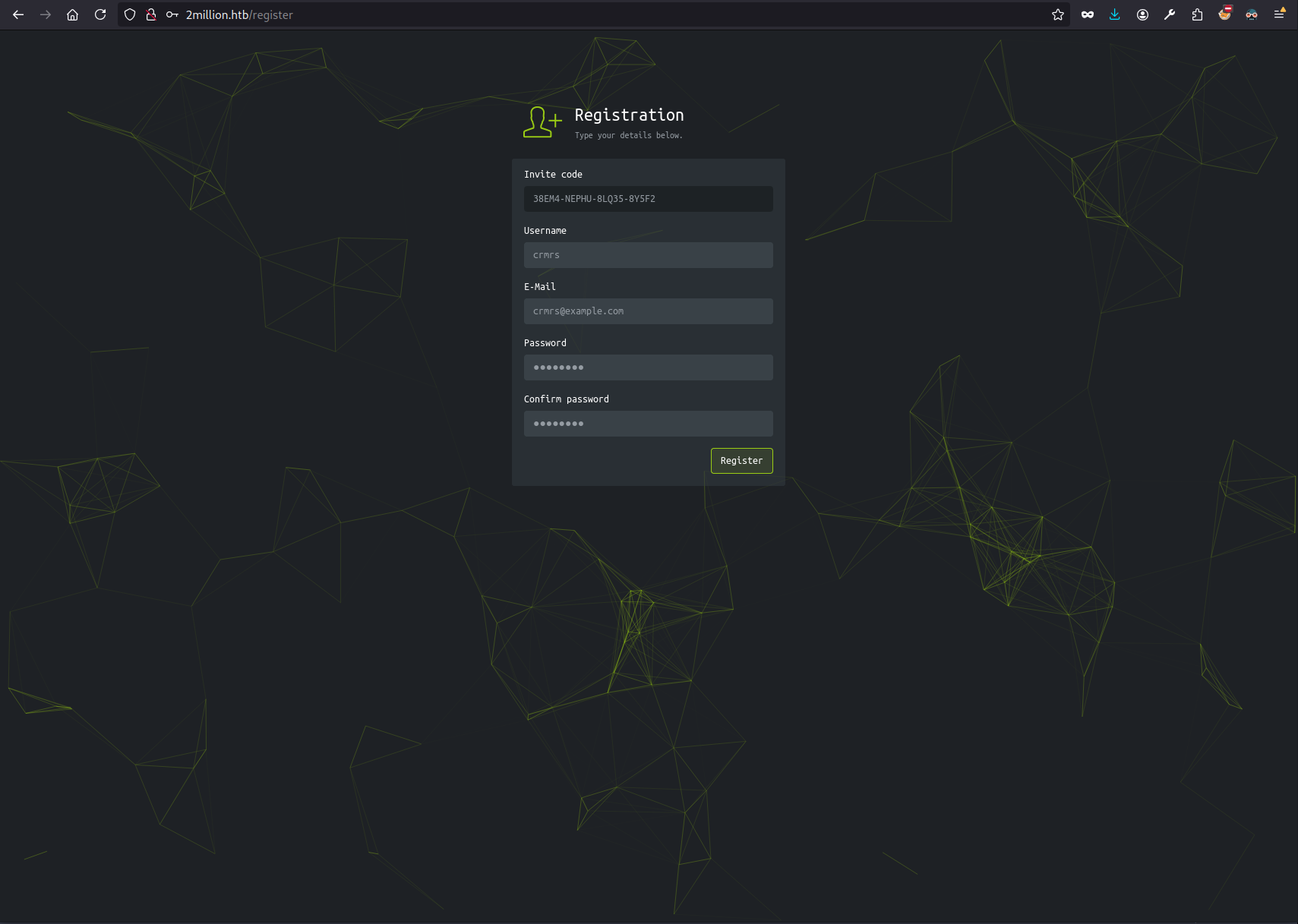Select the E-Mail input box

pyautogui.click(x=648, y=311)
